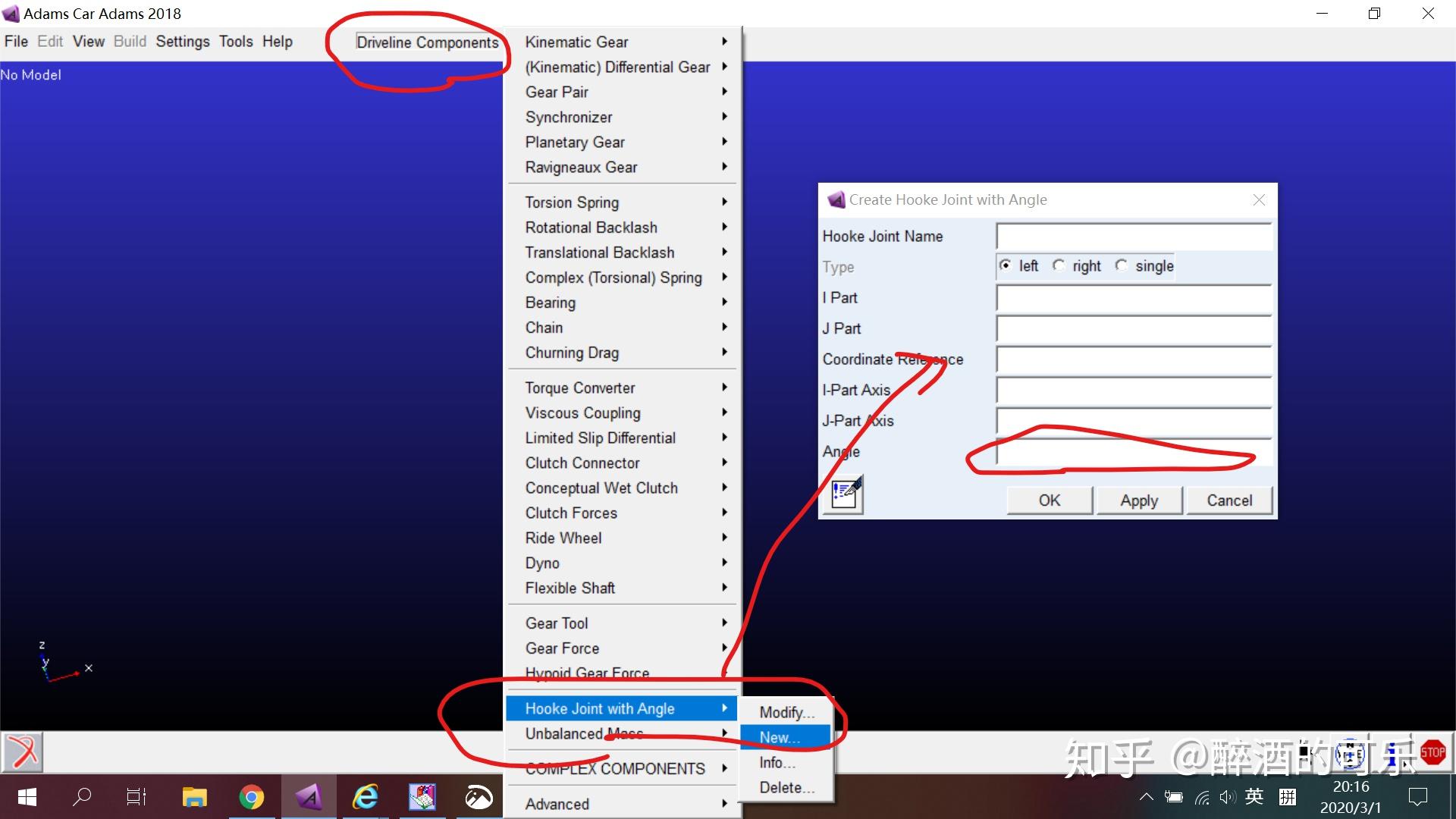Open Chrome from the taskbar
1456x819 pixels.
tap(252, 797)
